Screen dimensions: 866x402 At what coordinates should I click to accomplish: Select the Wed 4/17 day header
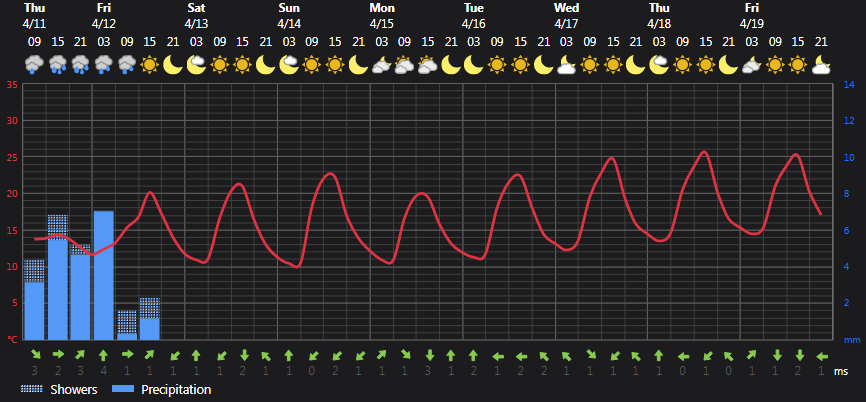(567, 16)
